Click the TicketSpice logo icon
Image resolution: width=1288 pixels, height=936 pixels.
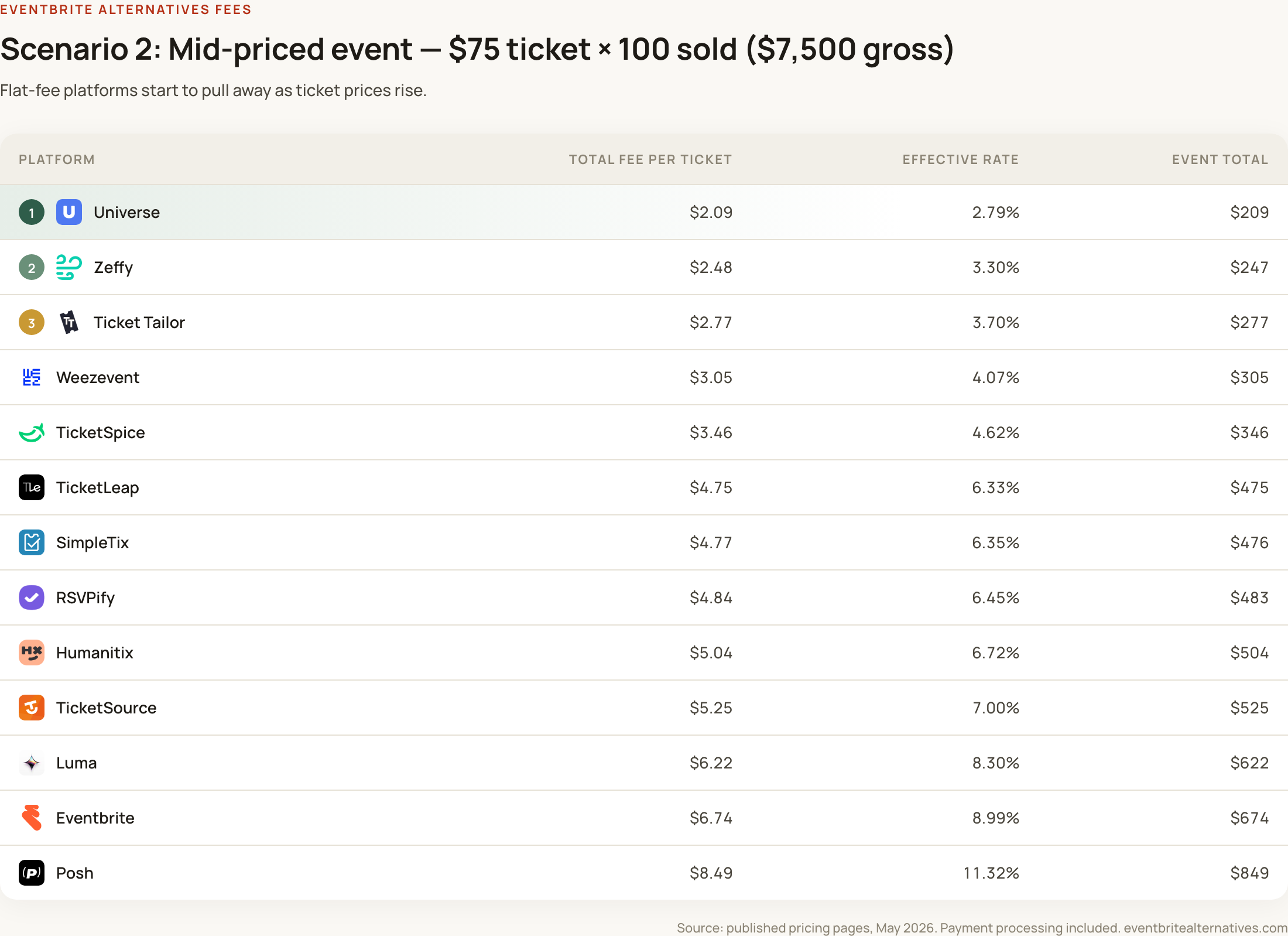tap(32, 432)
